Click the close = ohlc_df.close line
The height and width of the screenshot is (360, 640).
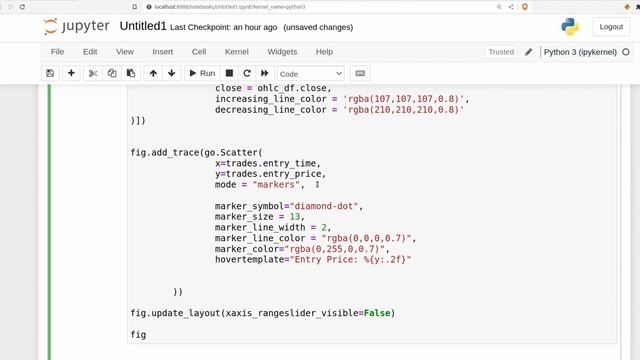pyautogui.click(x=273, y=89)
